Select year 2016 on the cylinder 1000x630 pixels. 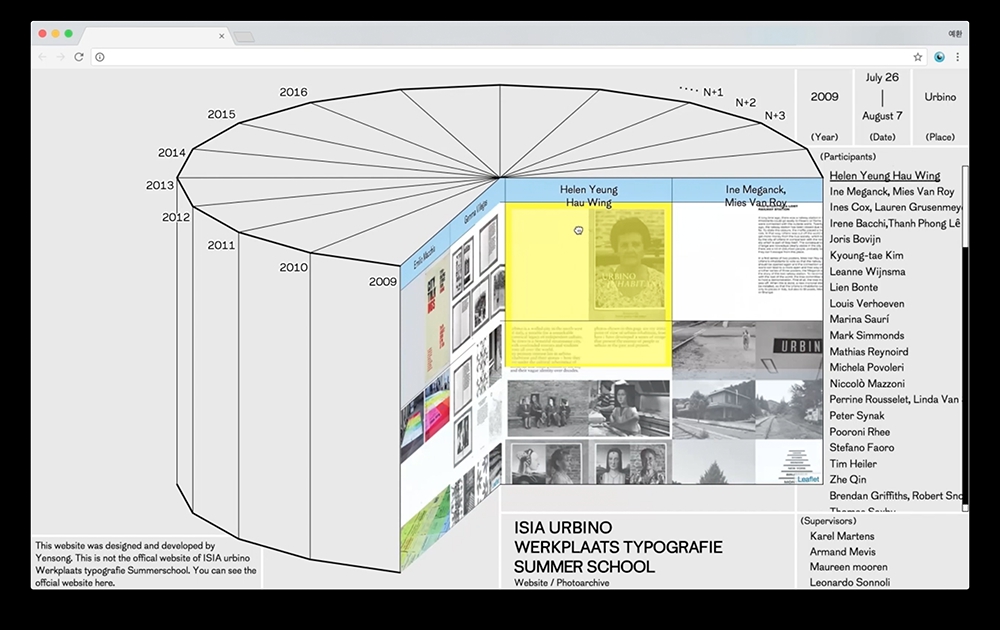pos(293,92)
